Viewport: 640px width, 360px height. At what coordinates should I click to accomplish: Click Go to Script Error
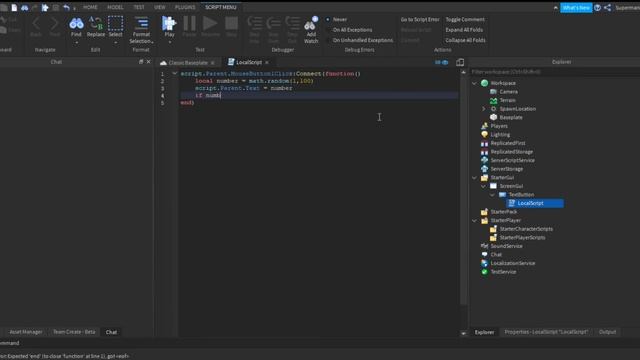click(x=420, y=19)
